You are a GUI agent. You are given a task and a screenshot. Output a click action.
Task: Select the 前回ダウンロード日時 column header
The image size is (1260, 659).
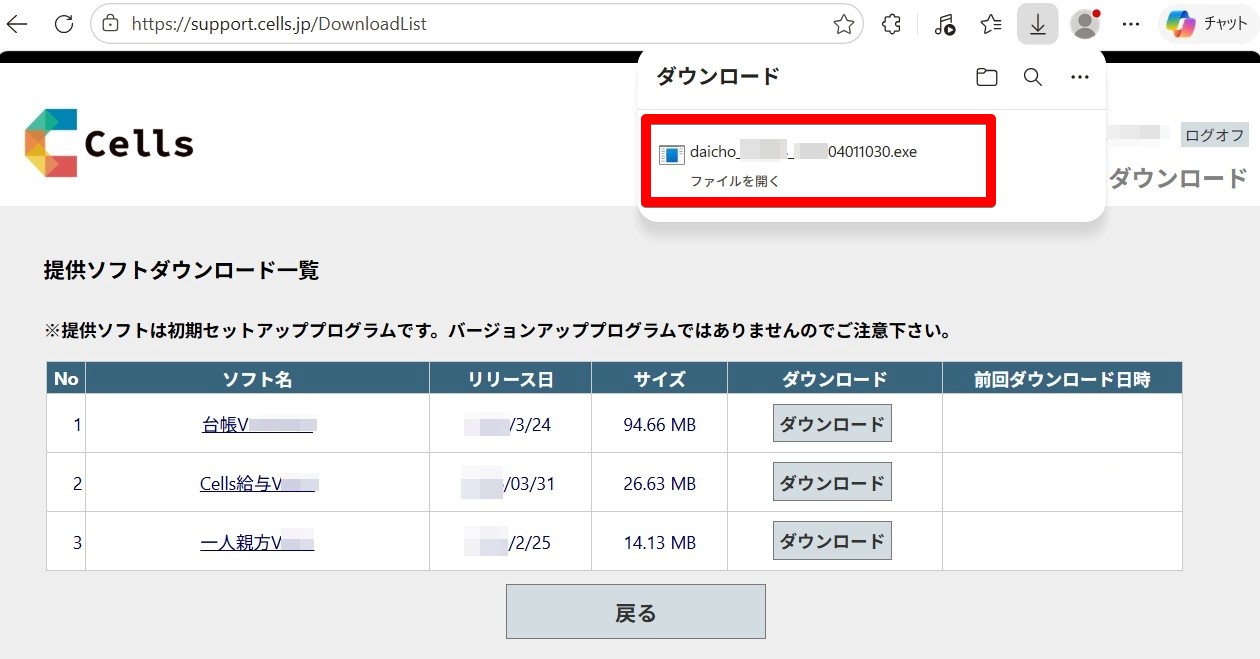(x=1063, y=379)
